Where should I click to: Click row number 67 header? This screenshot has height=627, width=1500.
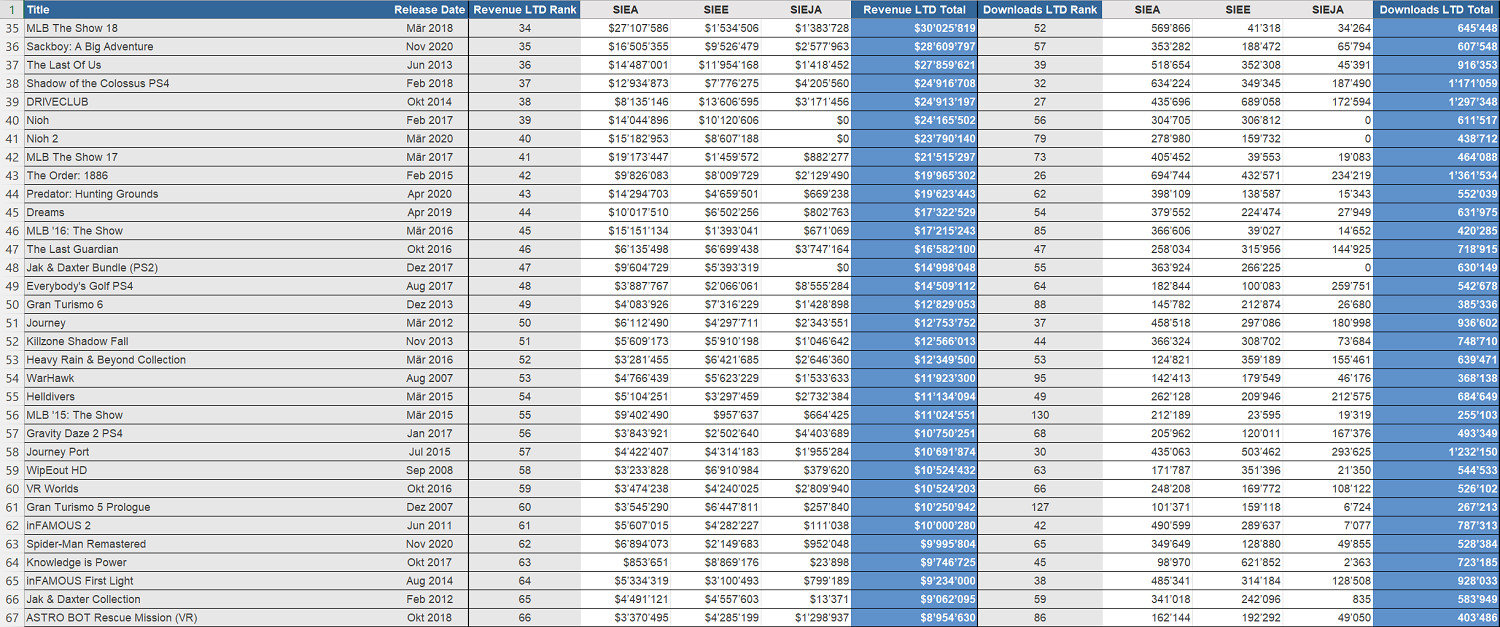click(12, 618)
